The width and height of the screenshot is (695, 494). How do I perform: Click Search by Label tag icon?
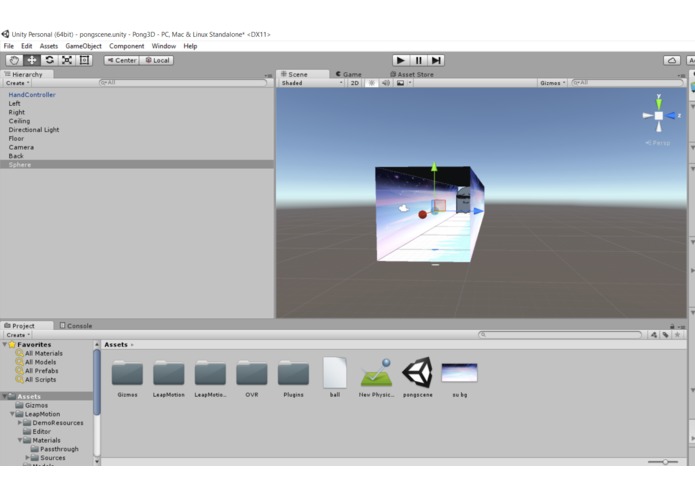pos(666,335)
